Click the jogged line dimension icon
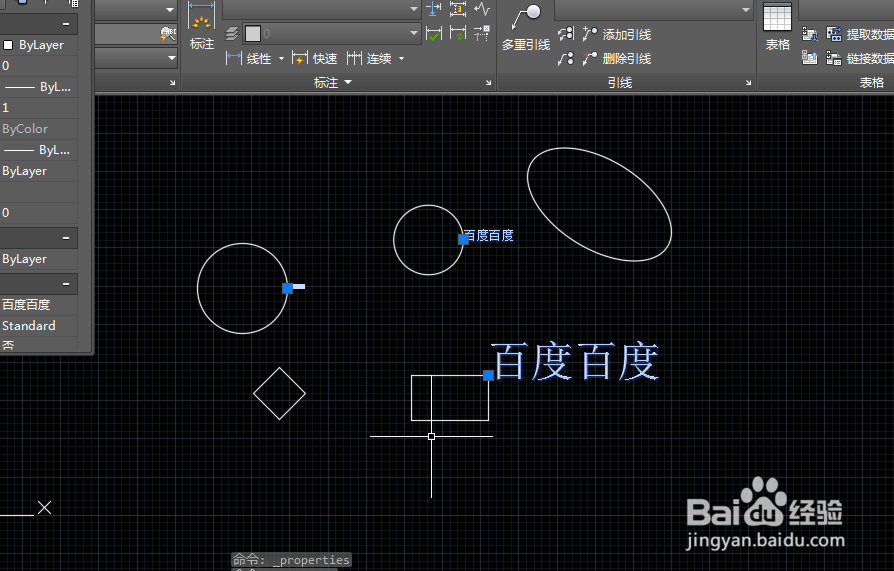 pyautogui.click(x=482, y=9)
